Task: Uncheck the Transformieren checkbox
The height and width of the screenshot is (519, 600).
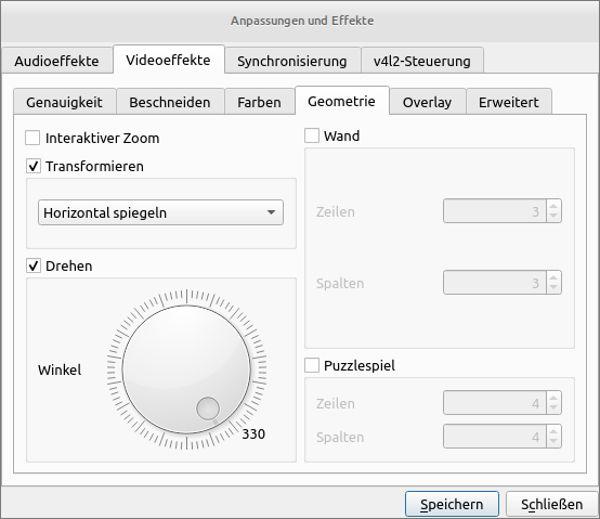Action: (34, 166)
